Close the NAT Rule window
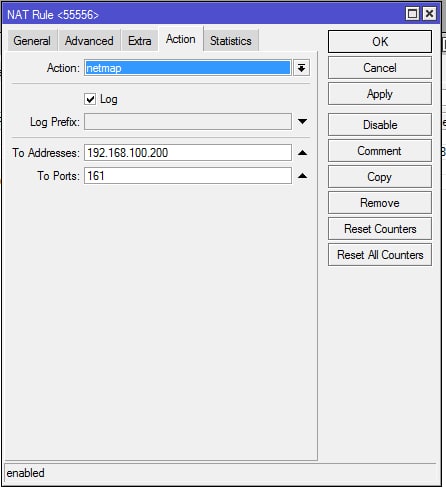 click(x=429, y=14)
